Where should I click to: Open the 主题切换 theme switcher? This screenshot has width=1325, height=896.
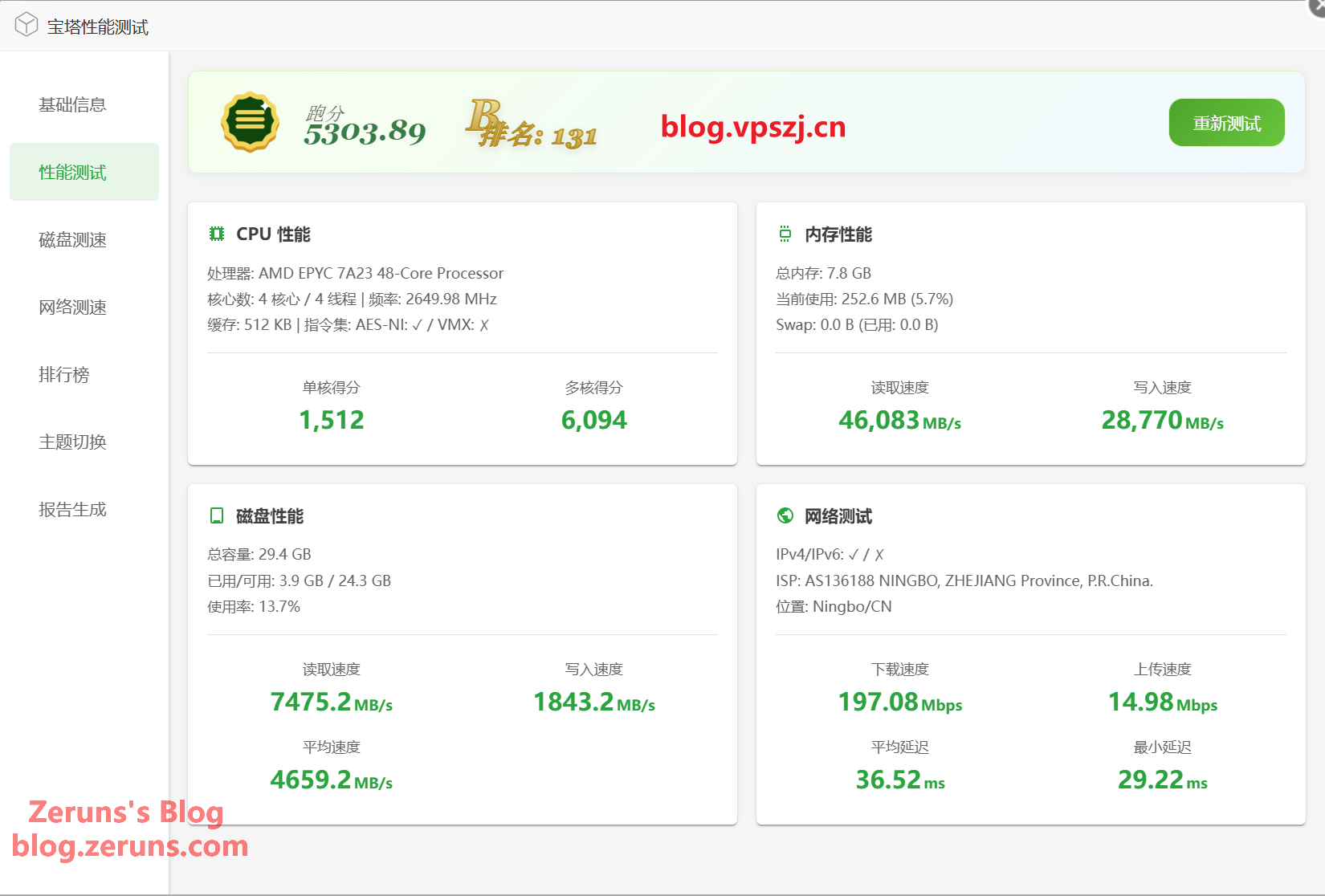pos(72,442)
